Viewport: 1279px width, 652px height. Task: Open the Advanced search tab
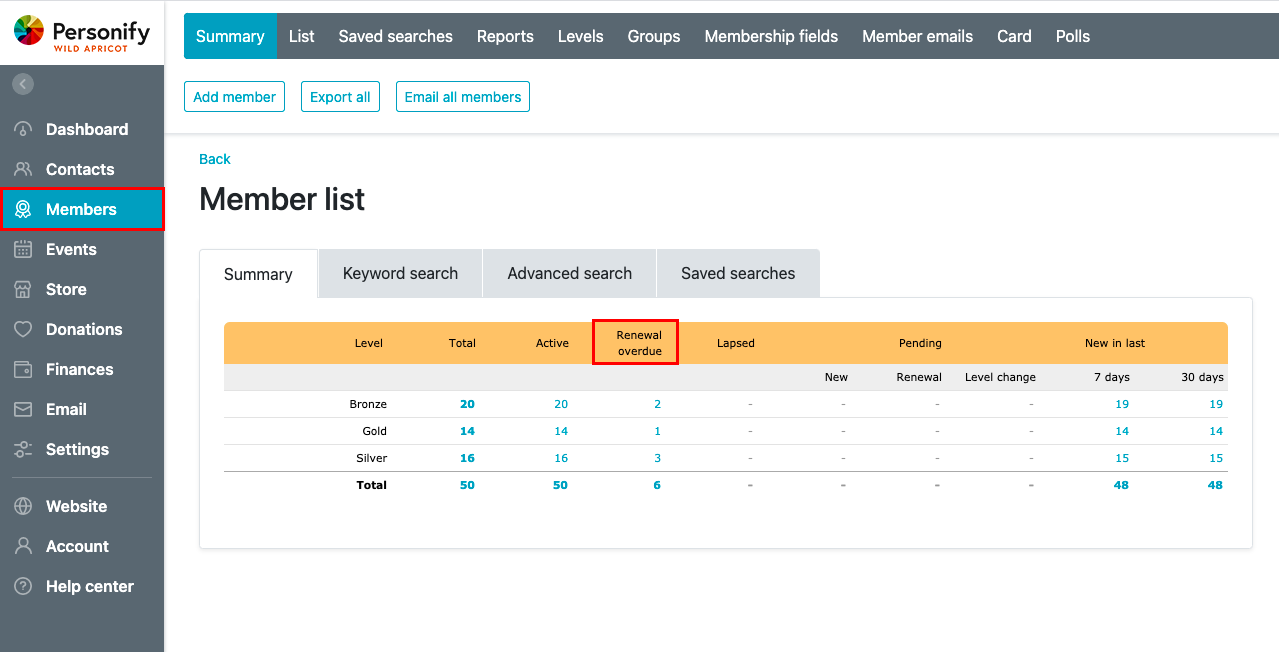point(568,273)
